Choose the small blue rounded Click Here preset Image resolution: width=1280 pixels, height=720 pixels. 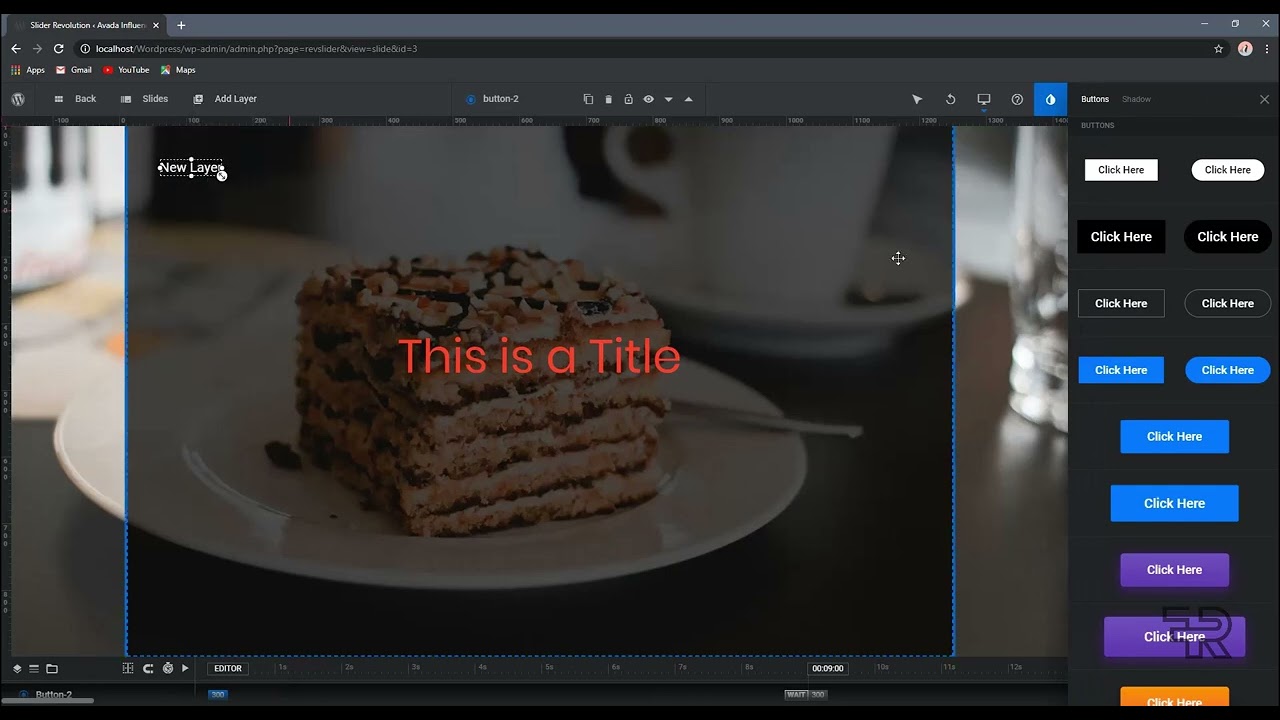click(x=1228, y=370)
